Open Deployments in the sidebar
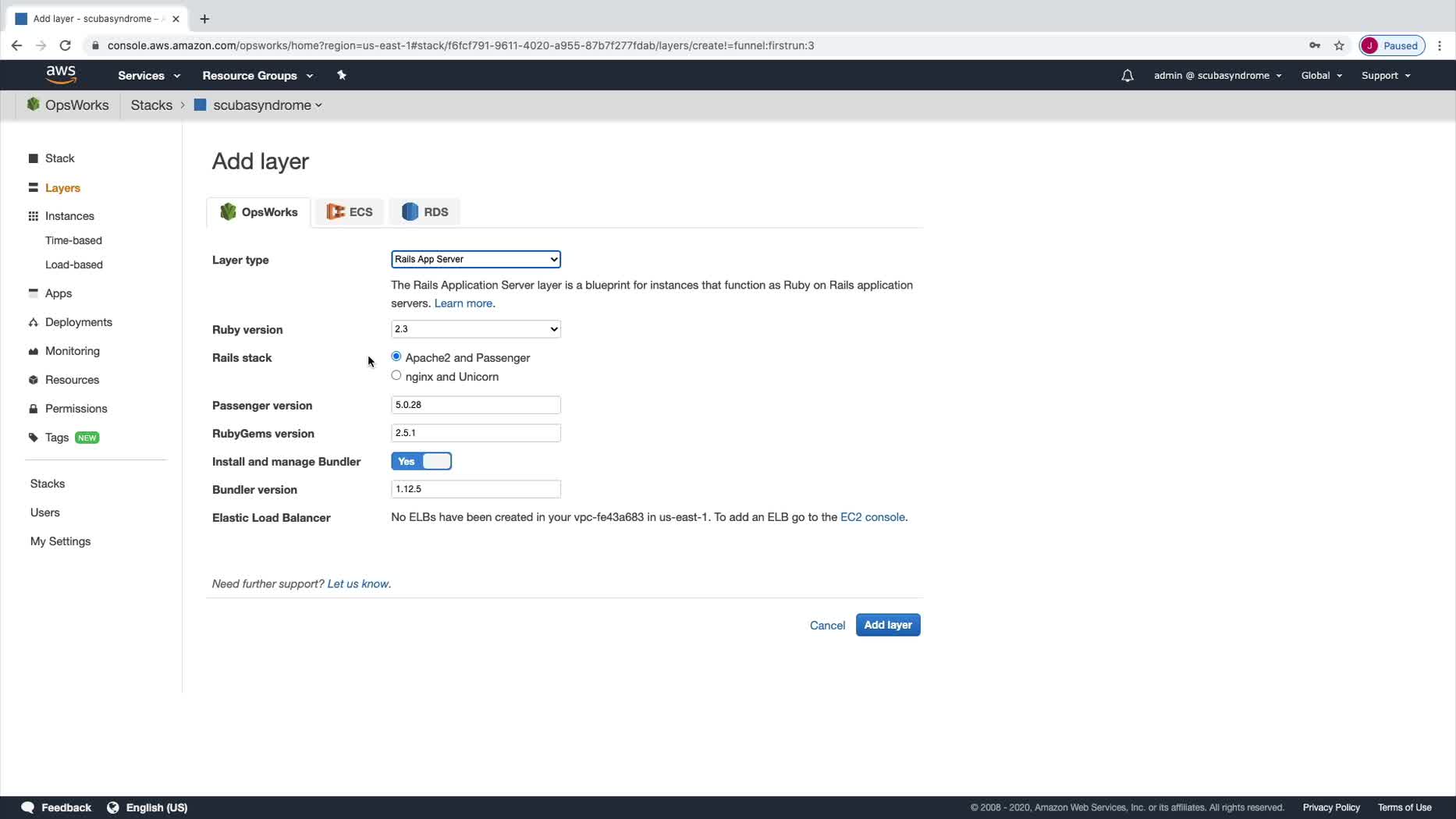1456x819 pixels. tap(79, 322)
